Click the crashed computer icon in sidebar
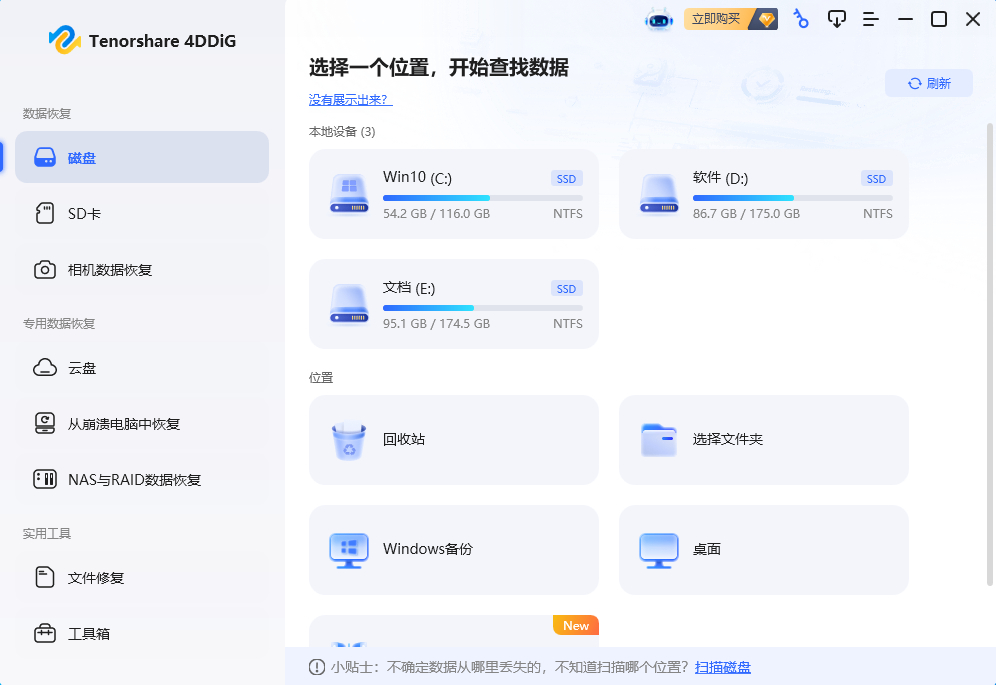This screenshot has width=996, height=685. [x=44, y=423]
